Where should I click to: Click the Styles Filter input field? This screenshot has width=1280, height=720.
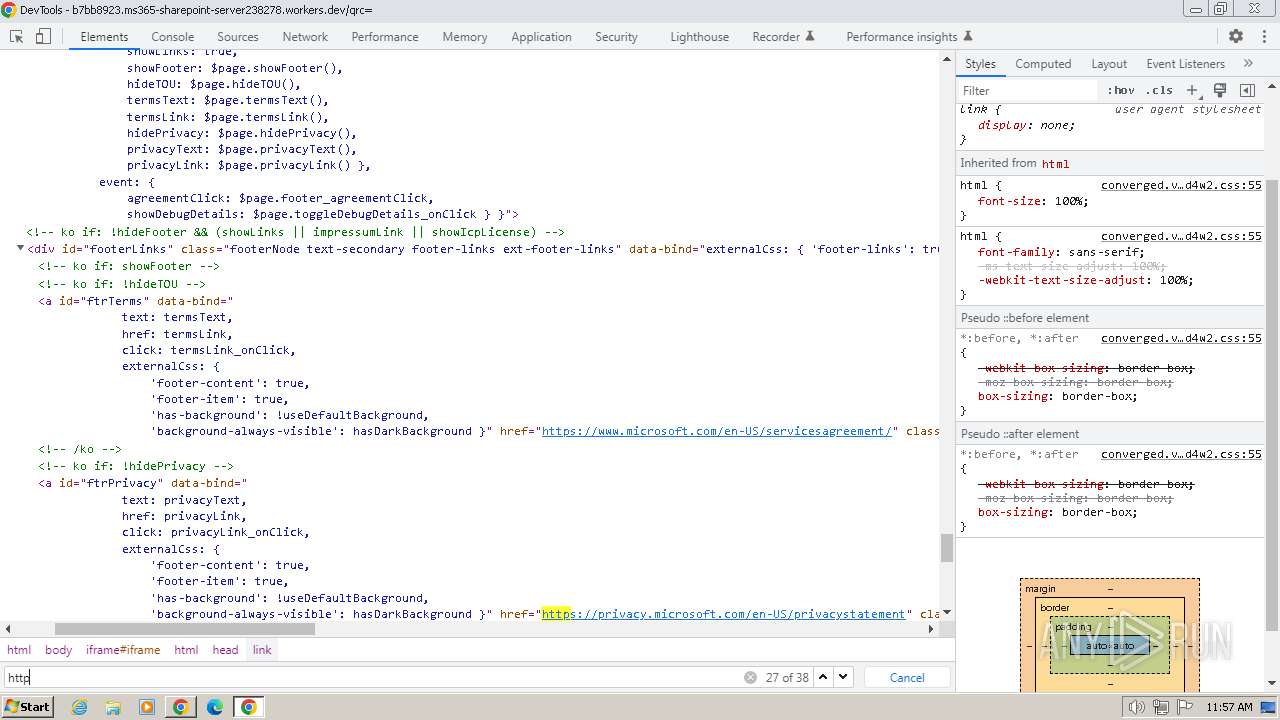(1027, 90)
